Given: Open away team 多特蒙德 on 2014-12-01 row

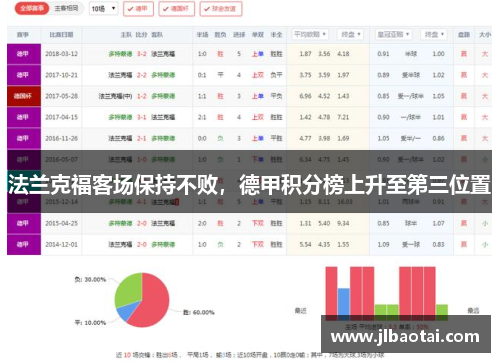Looking at the screenshot, I should click(x=163, y=245).
